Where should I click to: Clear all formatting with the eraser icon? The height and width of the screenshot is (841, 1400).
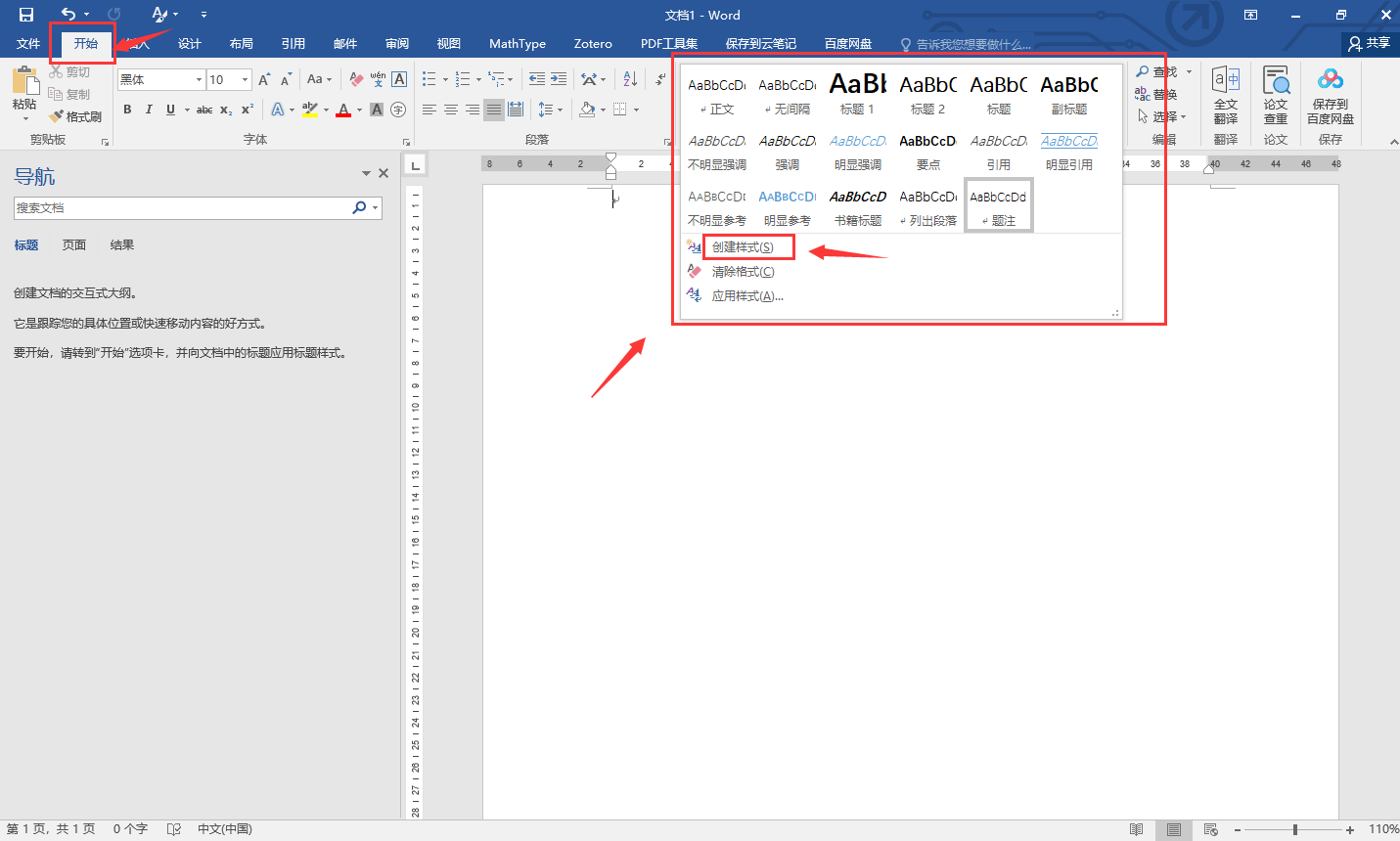click(x=356, y=79)
